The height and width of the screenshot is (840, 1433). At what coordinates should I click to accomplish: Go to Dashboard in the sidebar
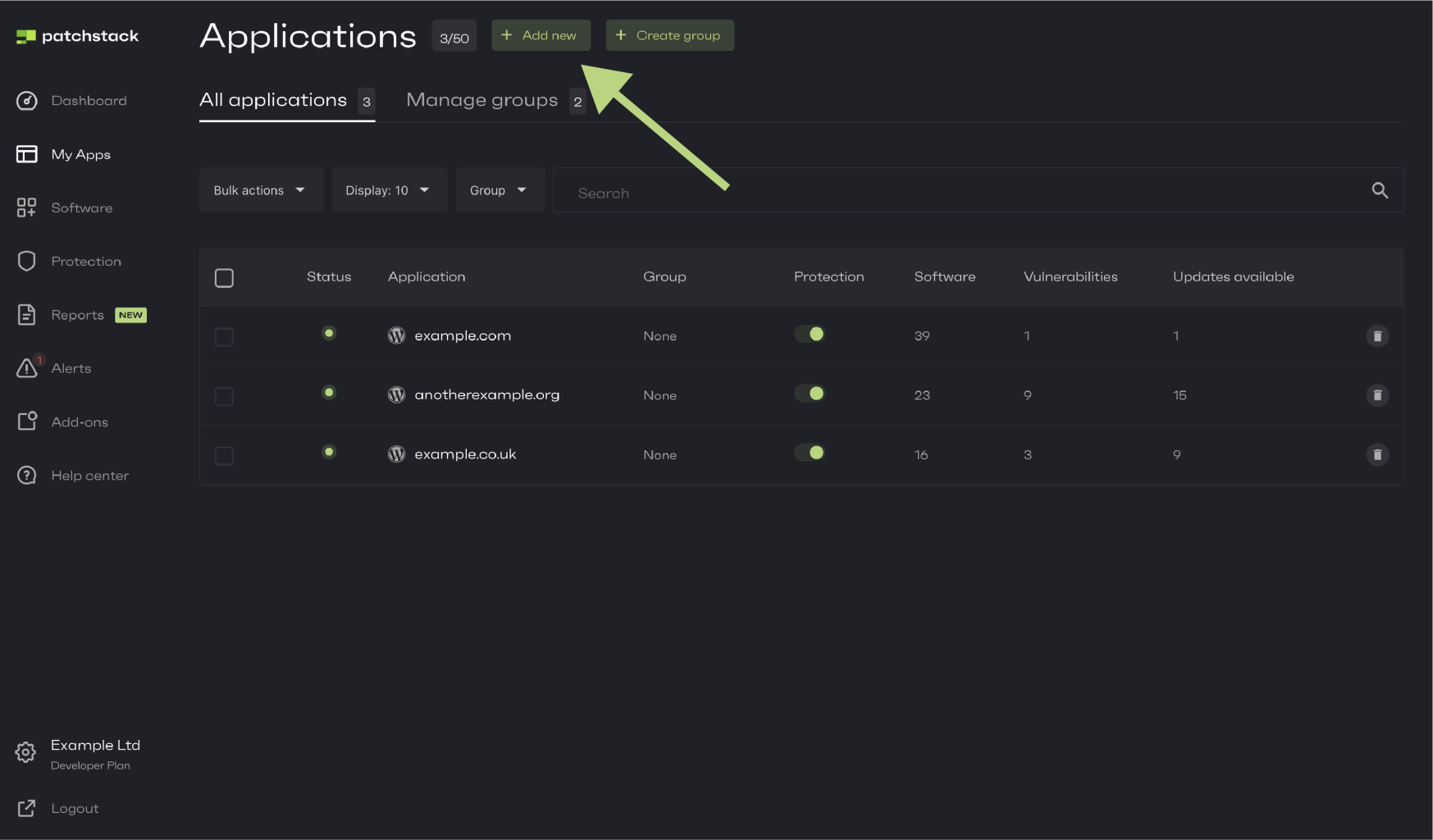pyautogui.click(x=89, y=101)
